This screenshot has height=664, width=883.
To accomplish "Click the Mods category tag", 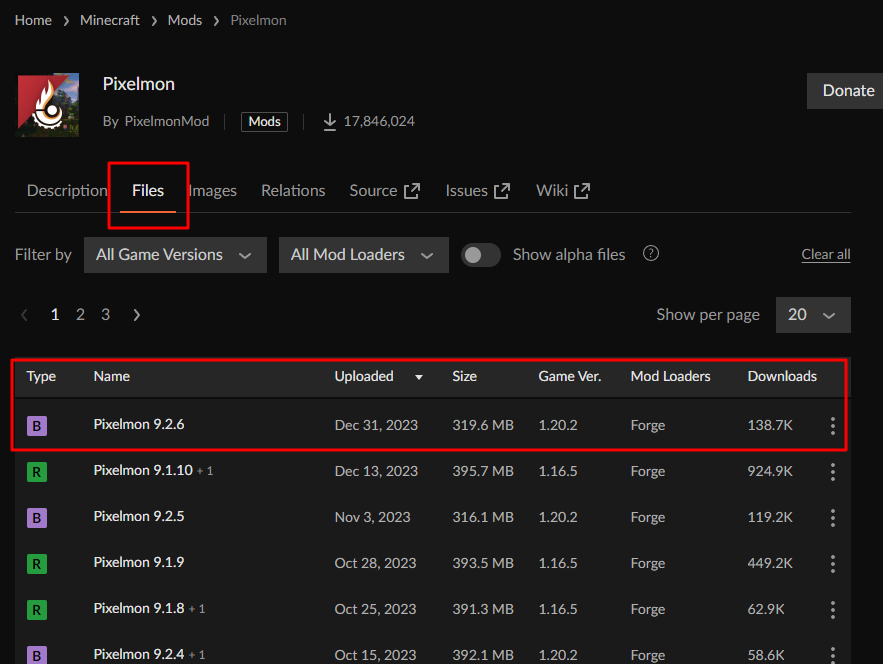I will (264, 122).
